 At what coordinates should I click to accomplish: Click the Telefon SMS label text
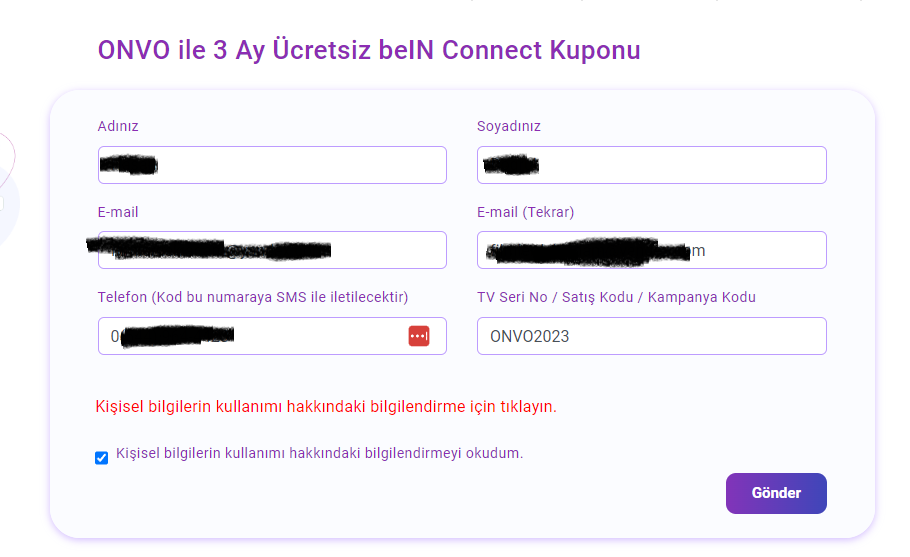pos(253,297)
